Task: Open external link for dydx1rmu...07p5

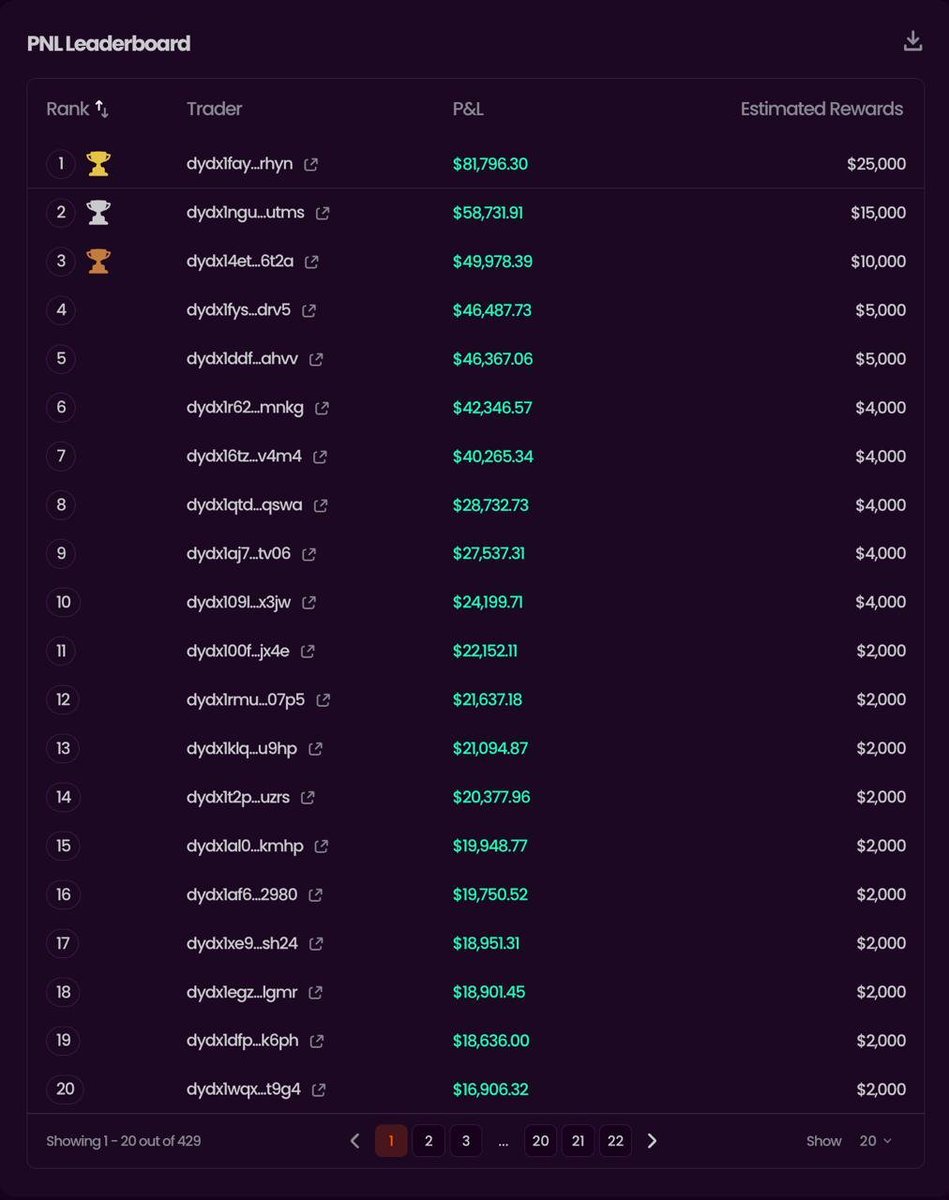Action: pyautogui.click(x=323, y=700)
